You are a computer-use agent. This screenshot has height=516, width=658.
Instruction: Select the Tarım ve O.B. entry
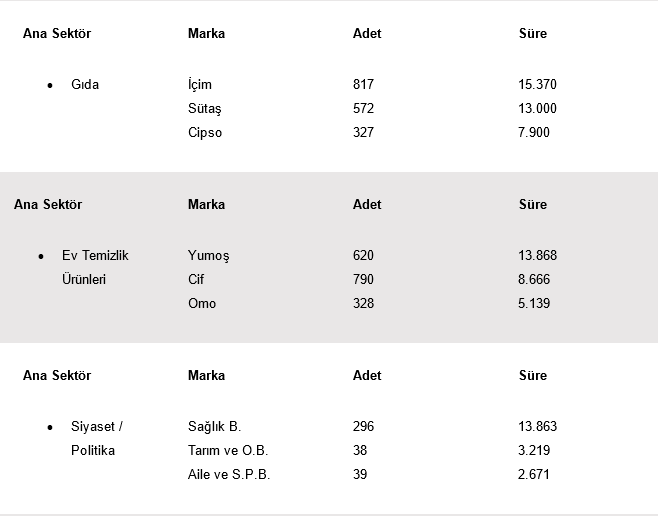228,451
